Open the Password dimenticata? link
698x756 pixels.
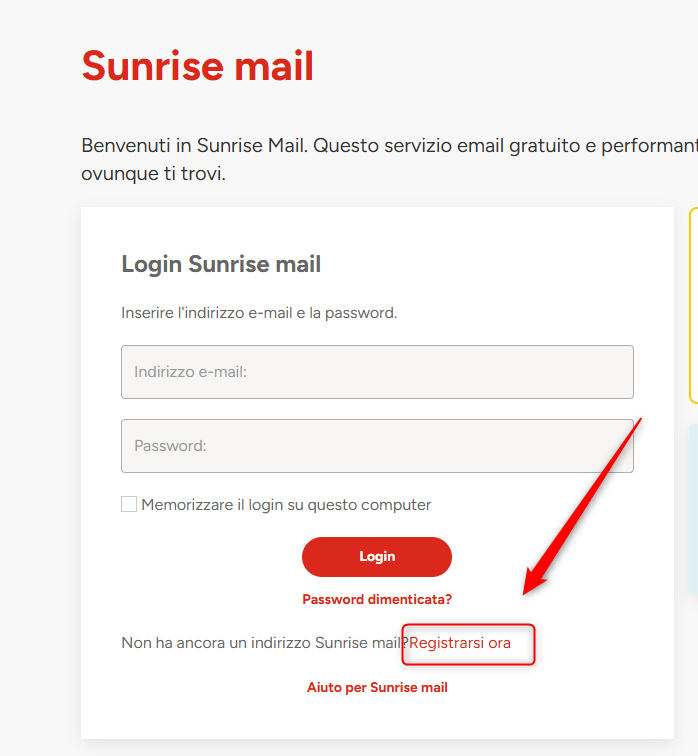tap(377, 600)
